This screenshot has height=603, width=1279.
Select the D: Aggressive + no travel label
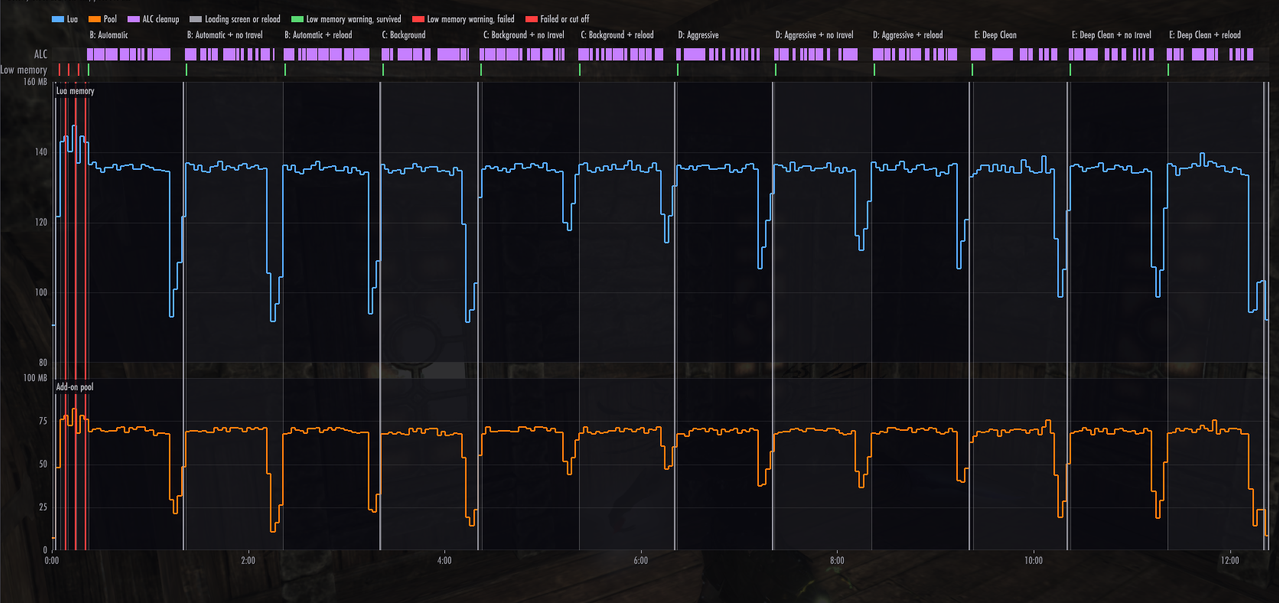pyautogui.click(x=814, y=35)
